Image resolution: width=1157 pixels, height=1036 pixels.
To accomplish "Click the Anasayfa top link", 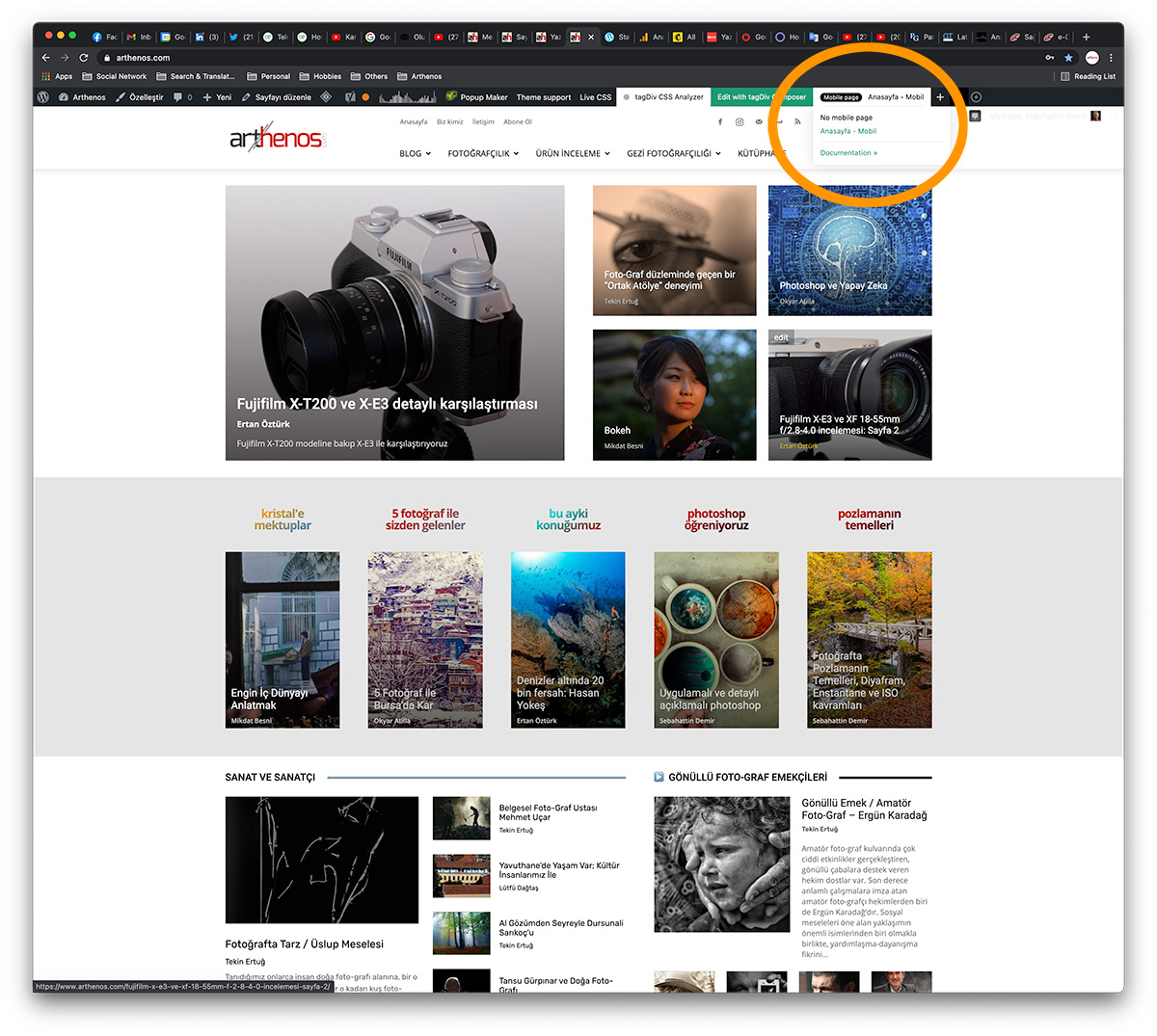I will click(x=414, y=122).
